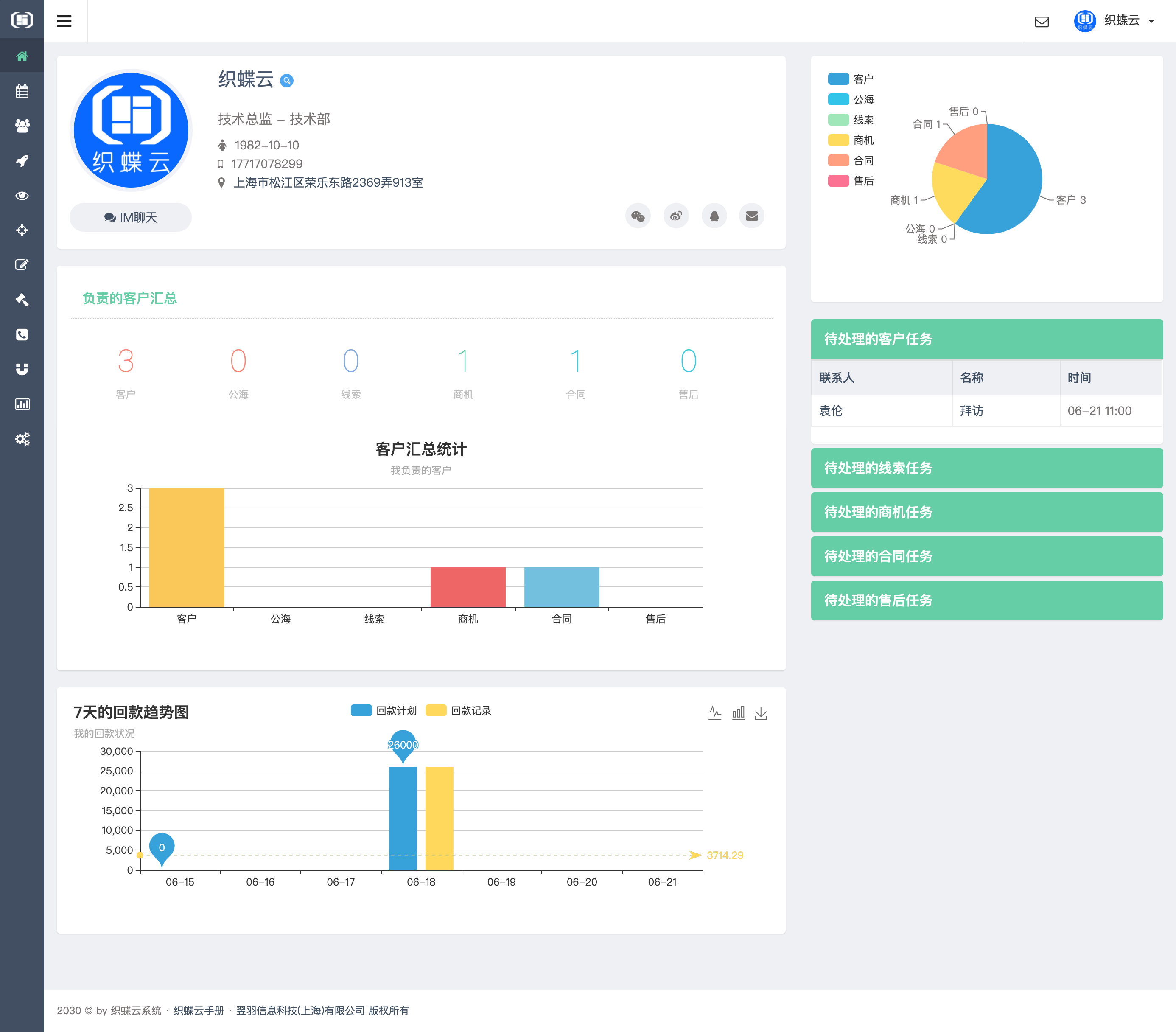Open the 织蝶云手册 footer link

pos(199,1010)
